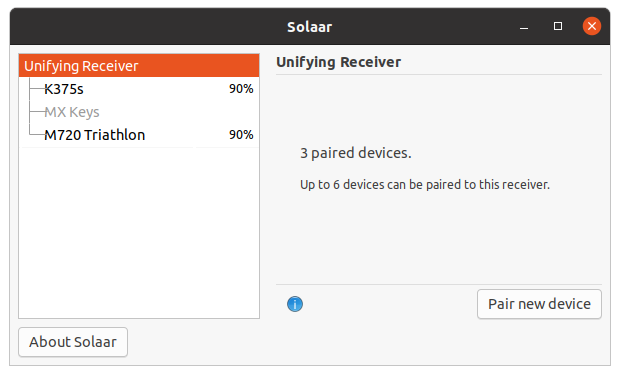
Task: Click the blue info icon
Action: (295, 304)
